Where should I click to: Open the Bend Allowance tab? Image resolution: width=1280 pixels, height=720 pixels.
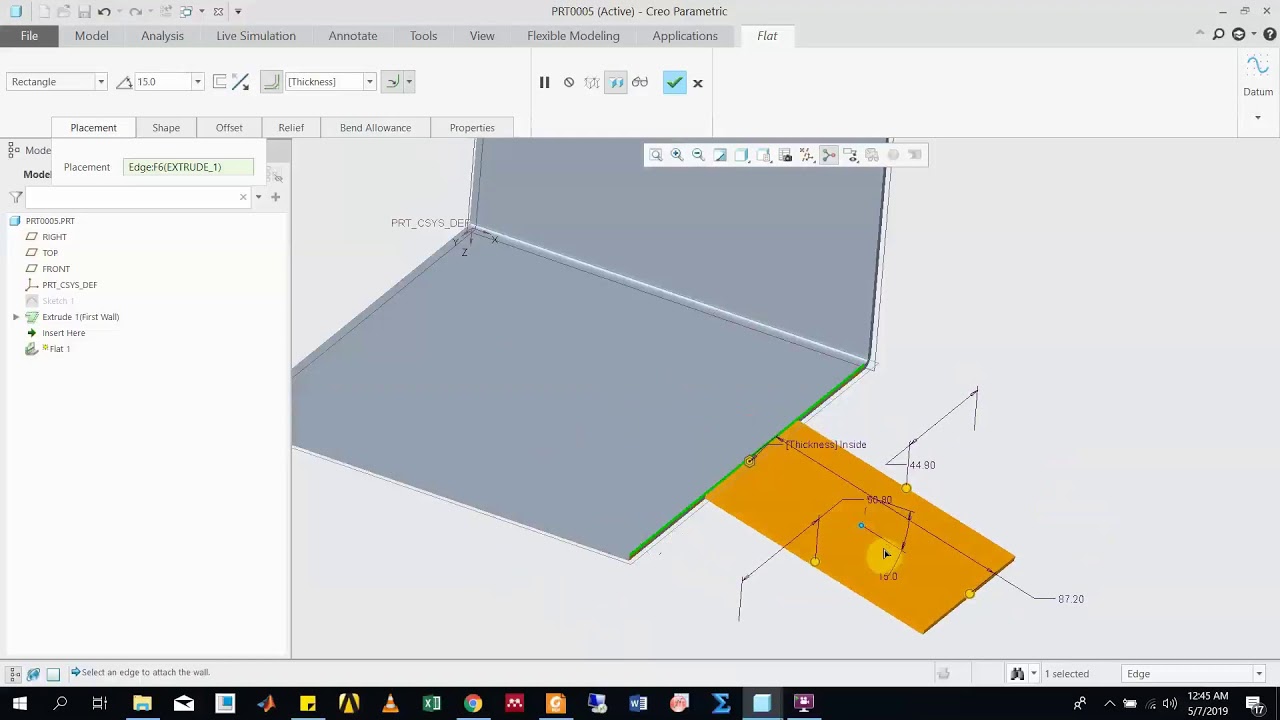click(375, 128)
